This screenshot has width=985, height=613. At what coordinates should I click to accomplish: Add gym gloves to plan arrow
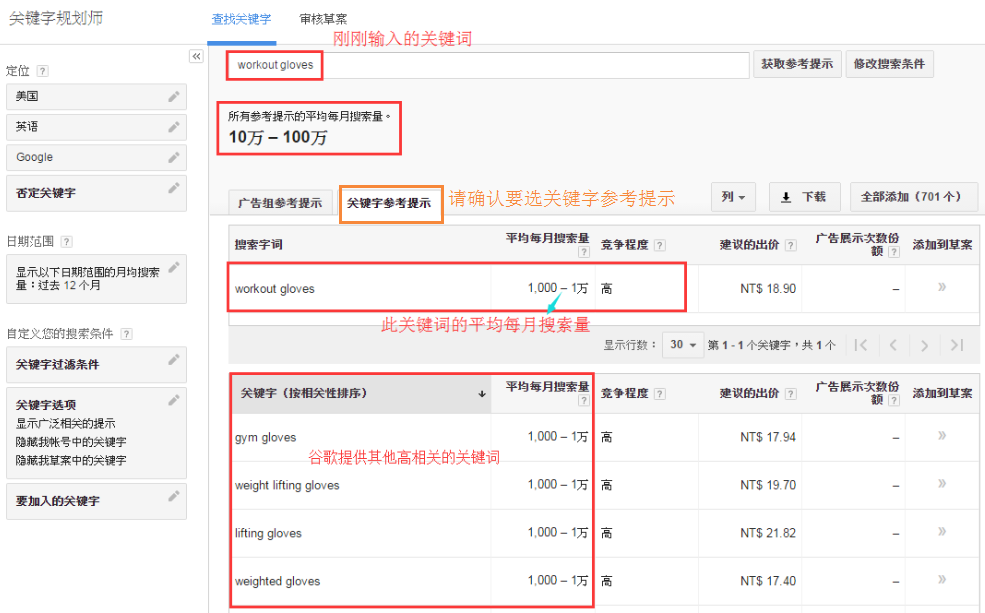click(x=942, y=435)
